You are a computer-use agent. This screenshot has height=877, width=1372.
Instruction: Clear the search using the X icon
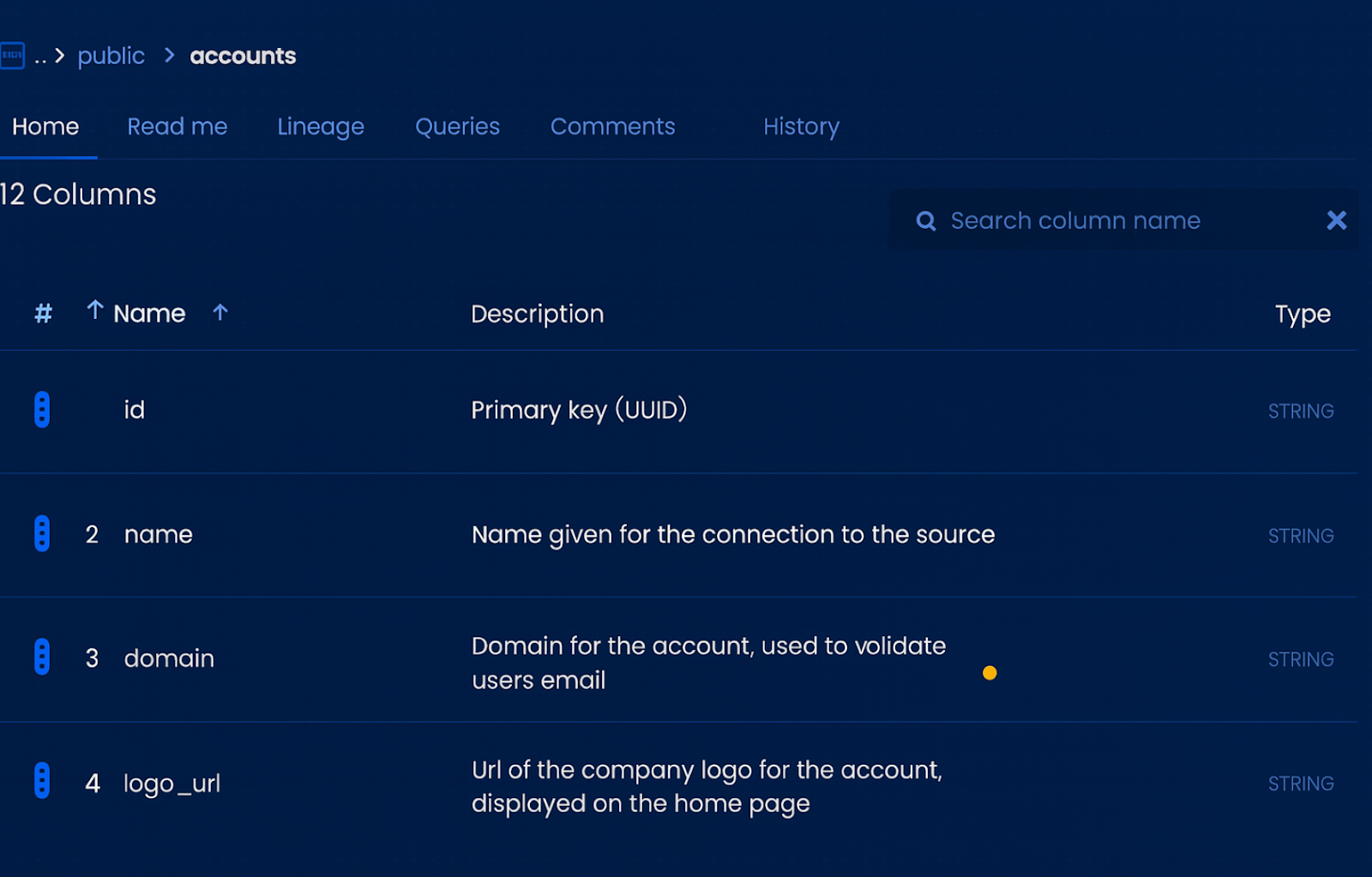click(1336, 220)
